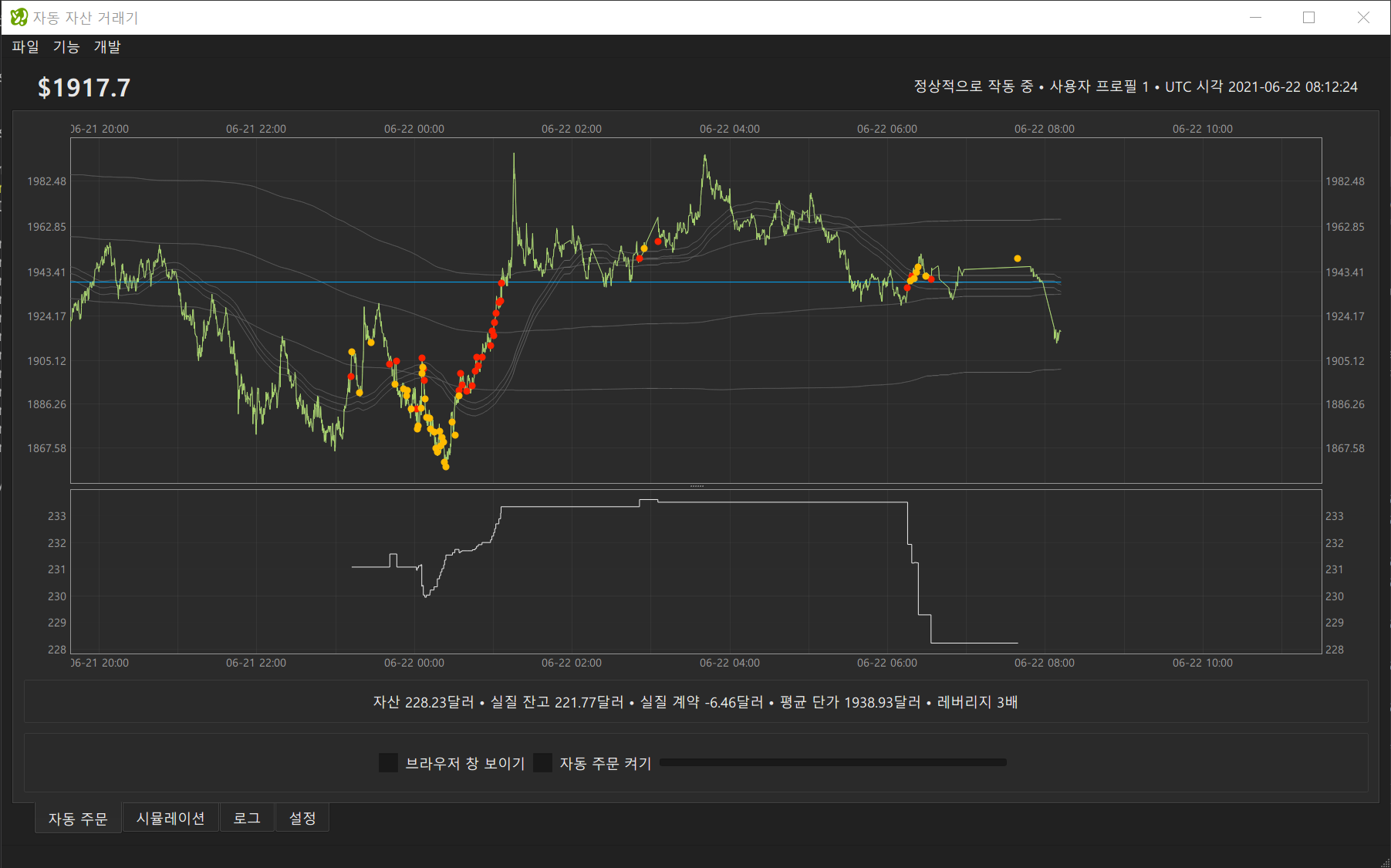Screen dimensions: 1391x868
Task: Select the 자동 주문 tab
Action: pyautogui.click(x=78, y=819)
